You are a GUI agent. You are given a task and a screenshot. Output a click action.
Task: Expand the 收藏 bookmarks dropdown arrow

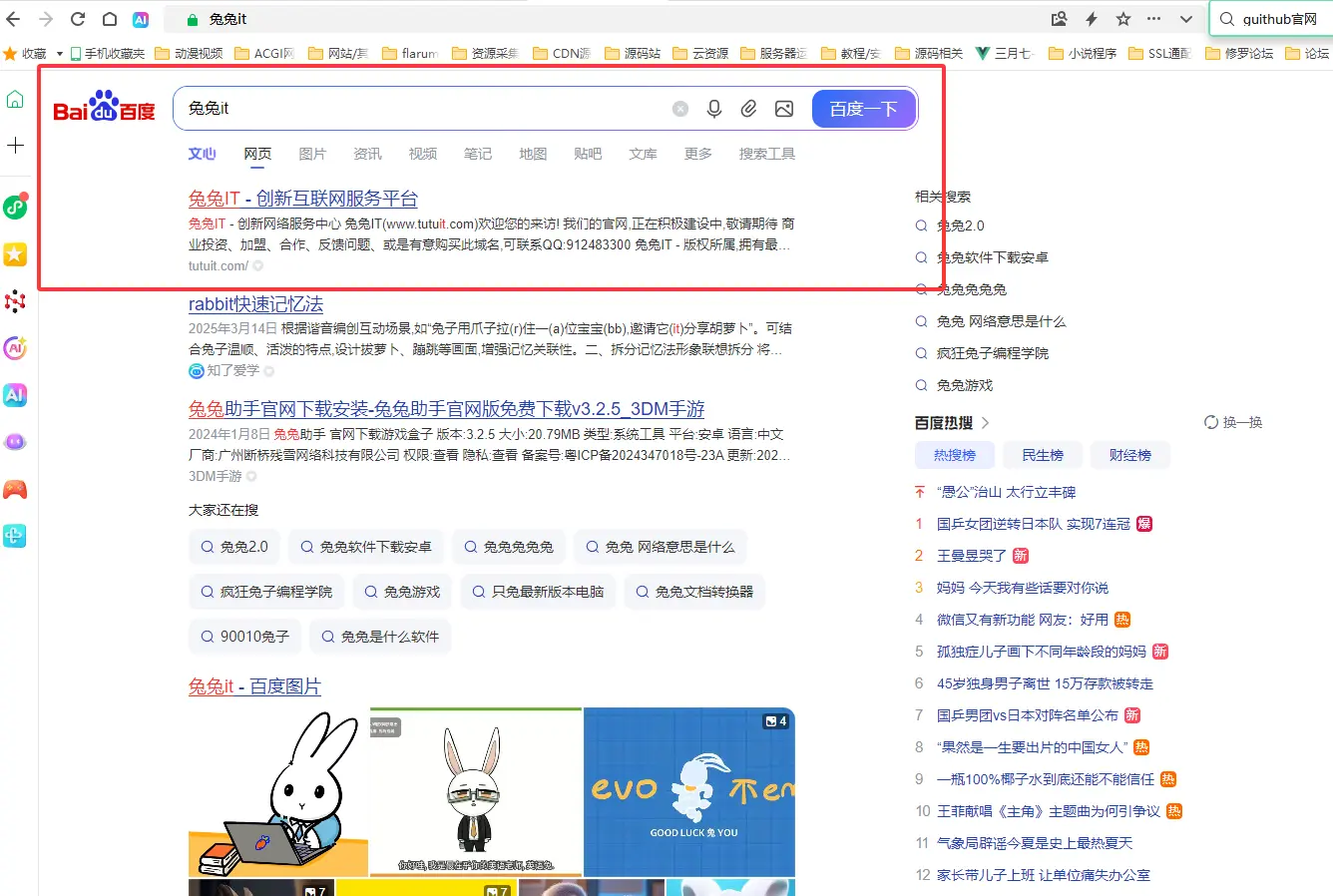(60, 54)
